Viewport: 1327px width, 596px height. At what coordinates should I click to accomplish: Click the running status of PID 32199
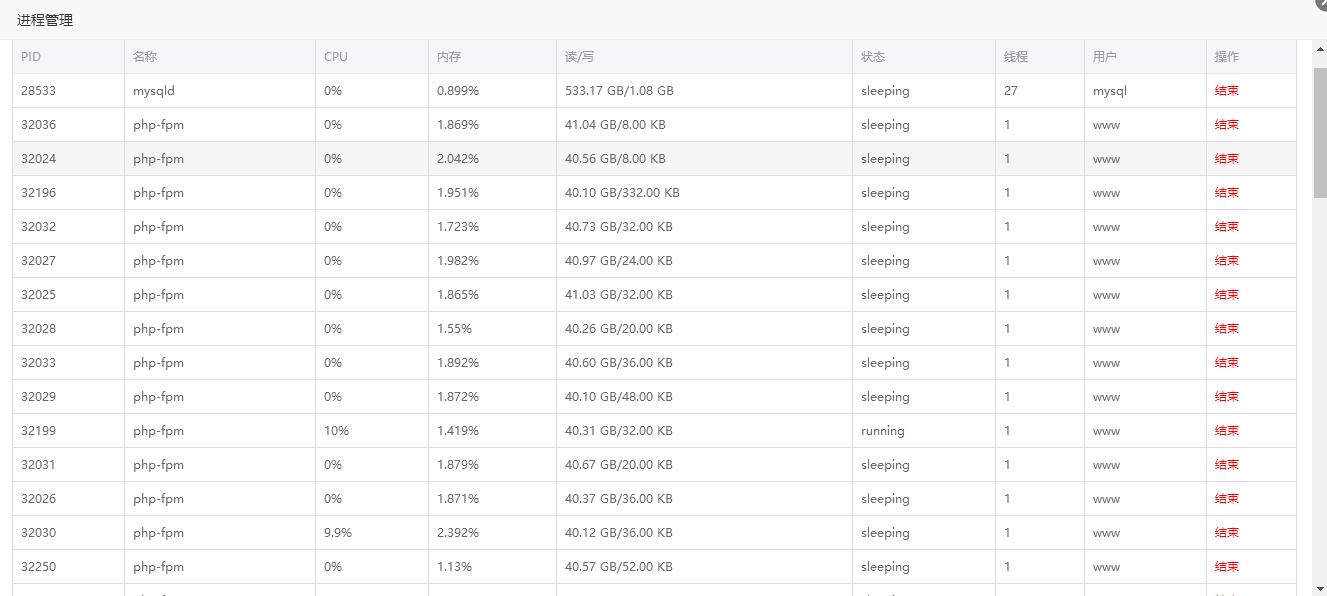pos(882,431)
